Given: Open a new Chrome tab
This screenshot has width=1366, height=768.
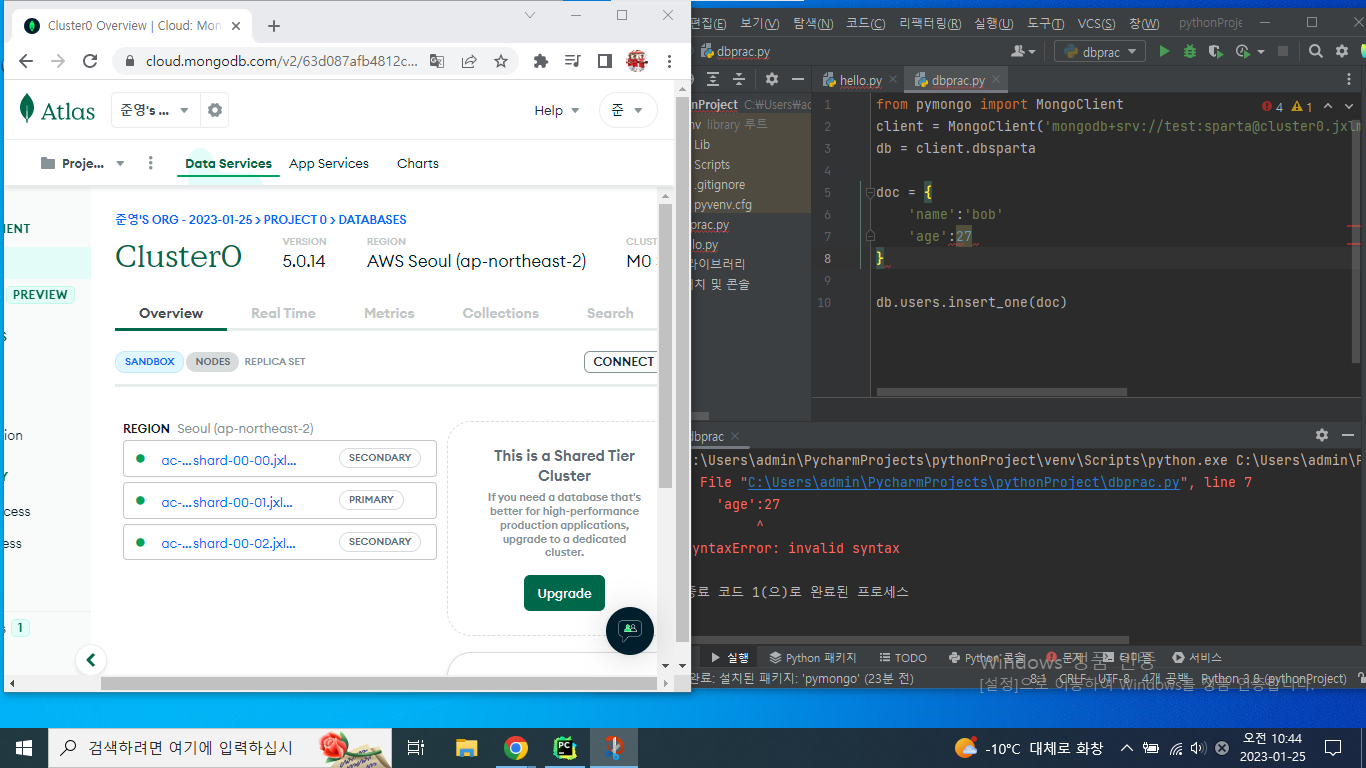Looking at the screenshot, I should point(274,26).
